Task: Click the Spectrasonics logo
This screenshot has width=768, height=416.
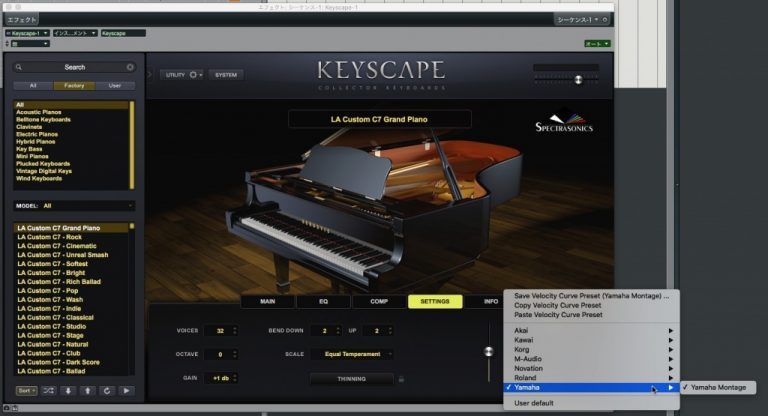Action: tap(564, 121)
